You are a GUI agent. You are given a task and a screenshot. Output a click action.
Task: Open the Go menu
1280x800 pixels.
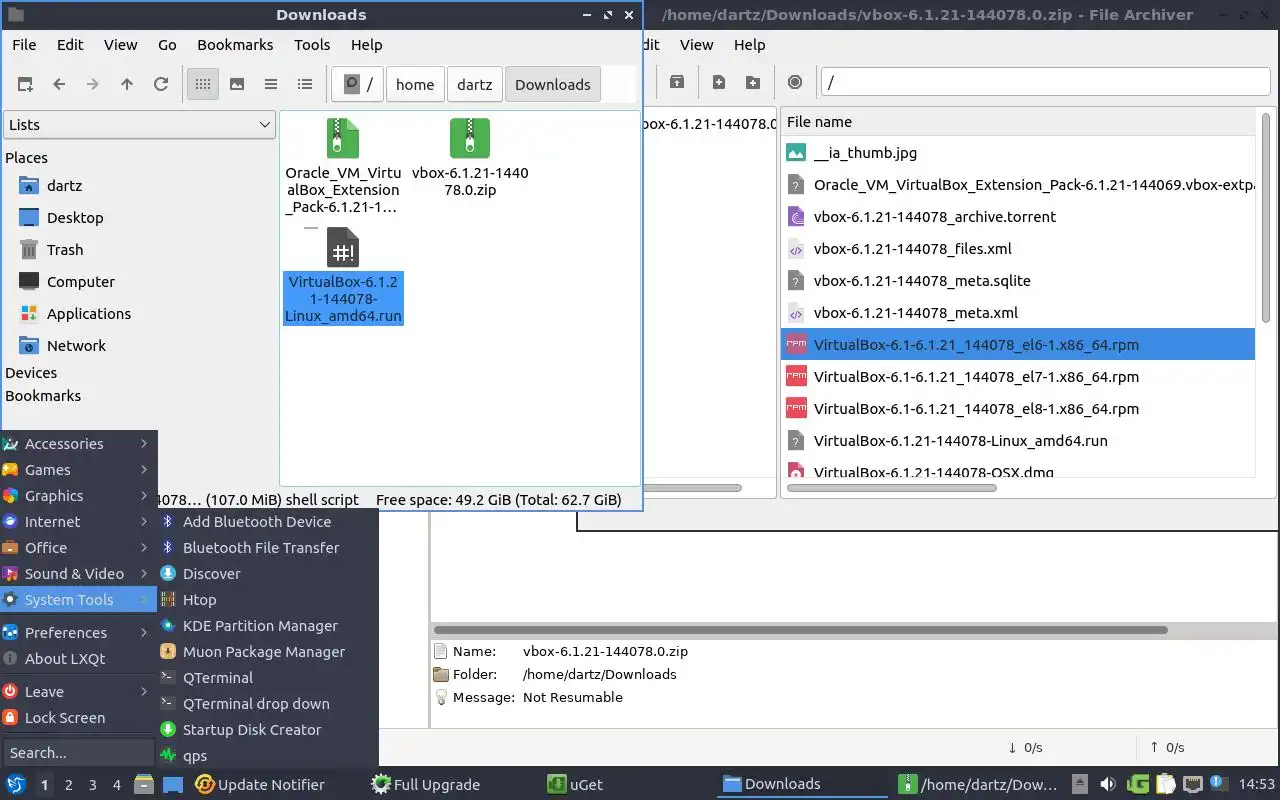tap(167, 45)
